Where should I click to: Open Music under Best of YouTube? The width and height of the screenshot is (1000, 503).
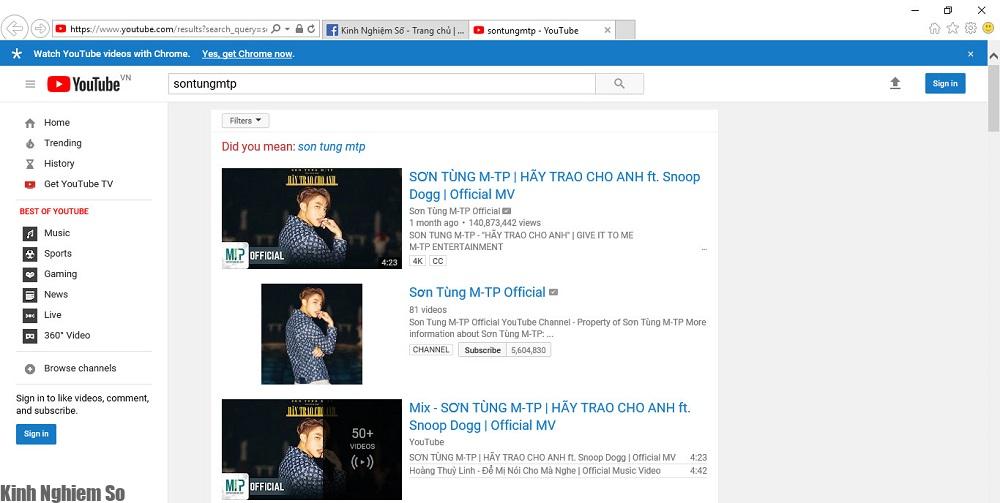[x=57, y=233]
